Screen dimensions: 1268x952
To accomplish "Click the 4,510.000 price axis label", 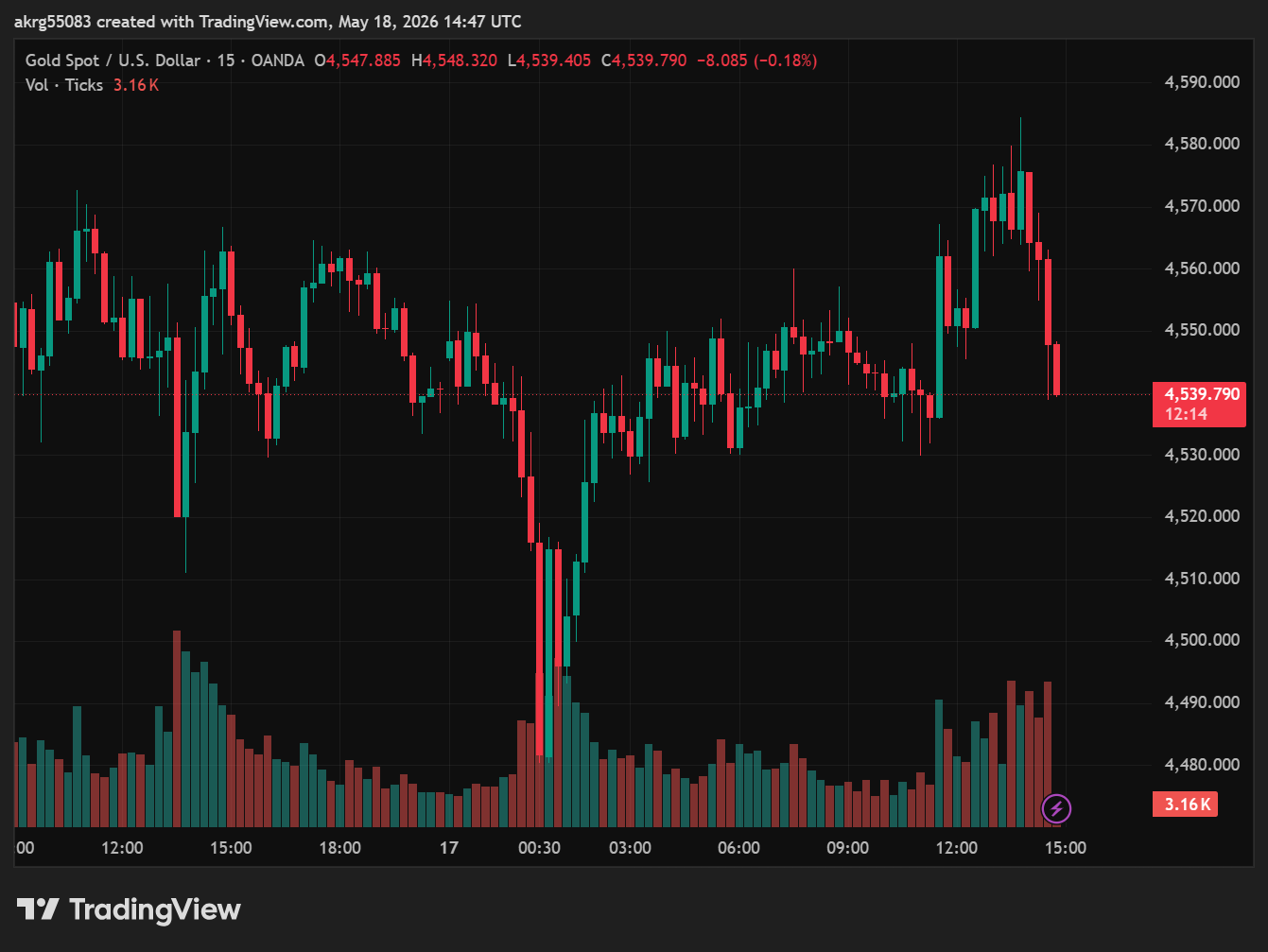I will point(1202,579).
